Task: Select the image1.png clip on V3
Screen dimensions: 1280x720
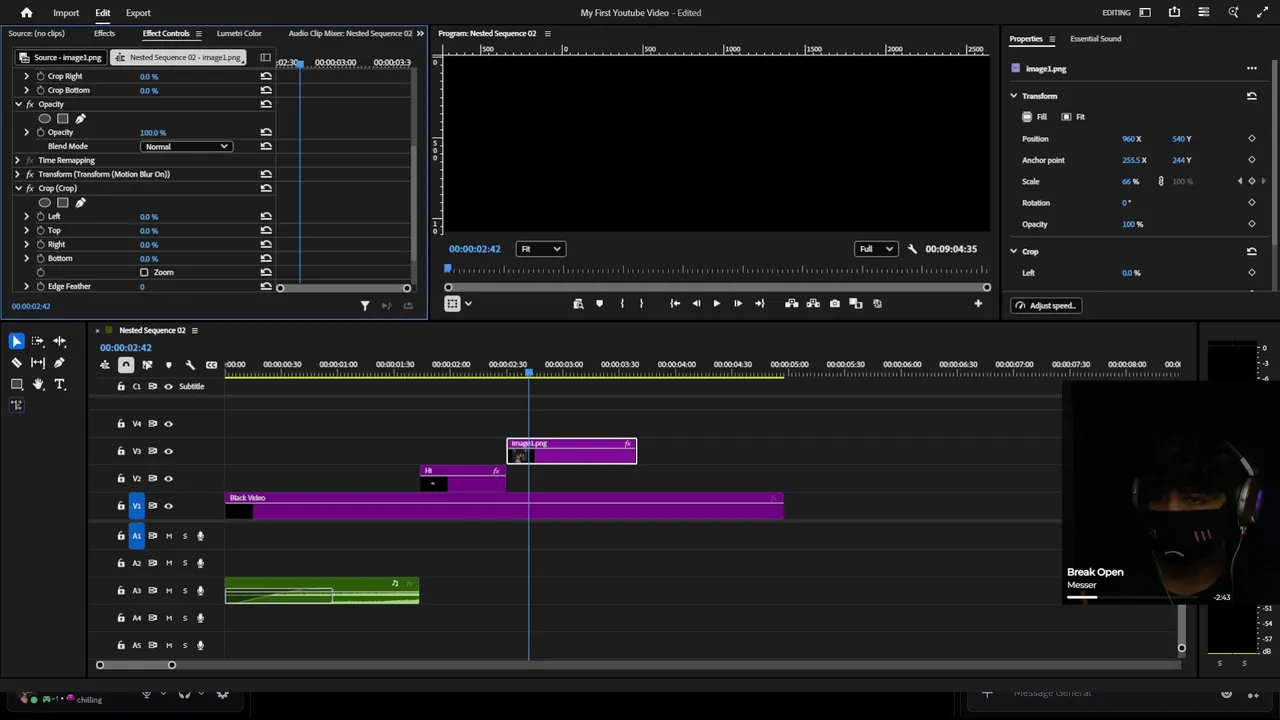Action: coord(572,451)
